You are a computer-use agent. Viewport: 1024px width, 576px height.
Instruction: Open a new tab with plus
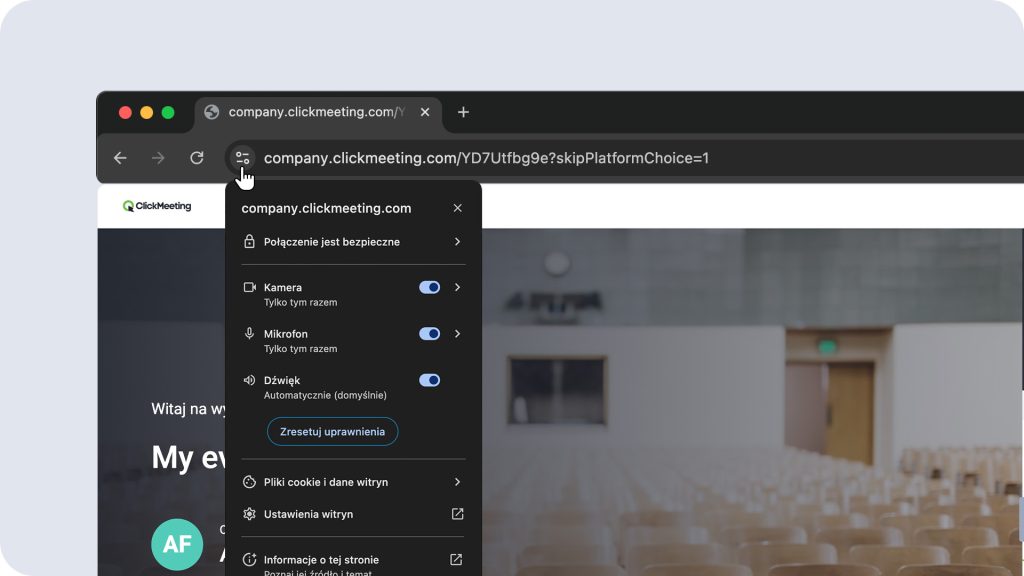click(463, 112)
